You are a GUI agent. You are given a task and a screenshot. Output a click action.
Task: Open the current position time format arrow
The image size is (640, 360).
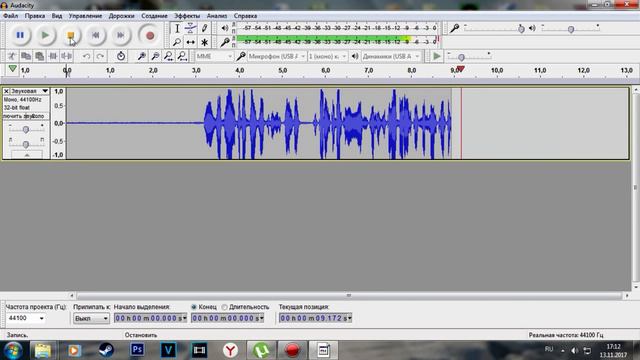coord(349,318)
